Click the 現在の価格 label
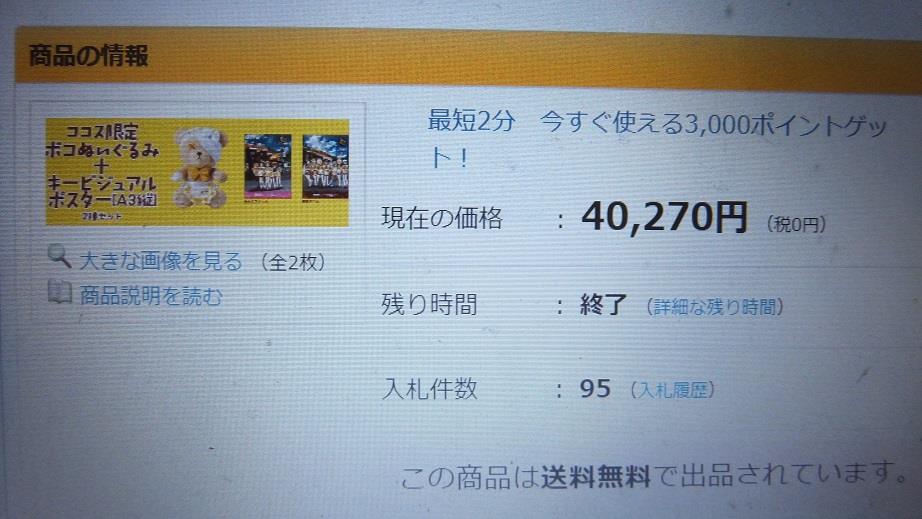This screenshot has width=922, height=519. (442, 218)
